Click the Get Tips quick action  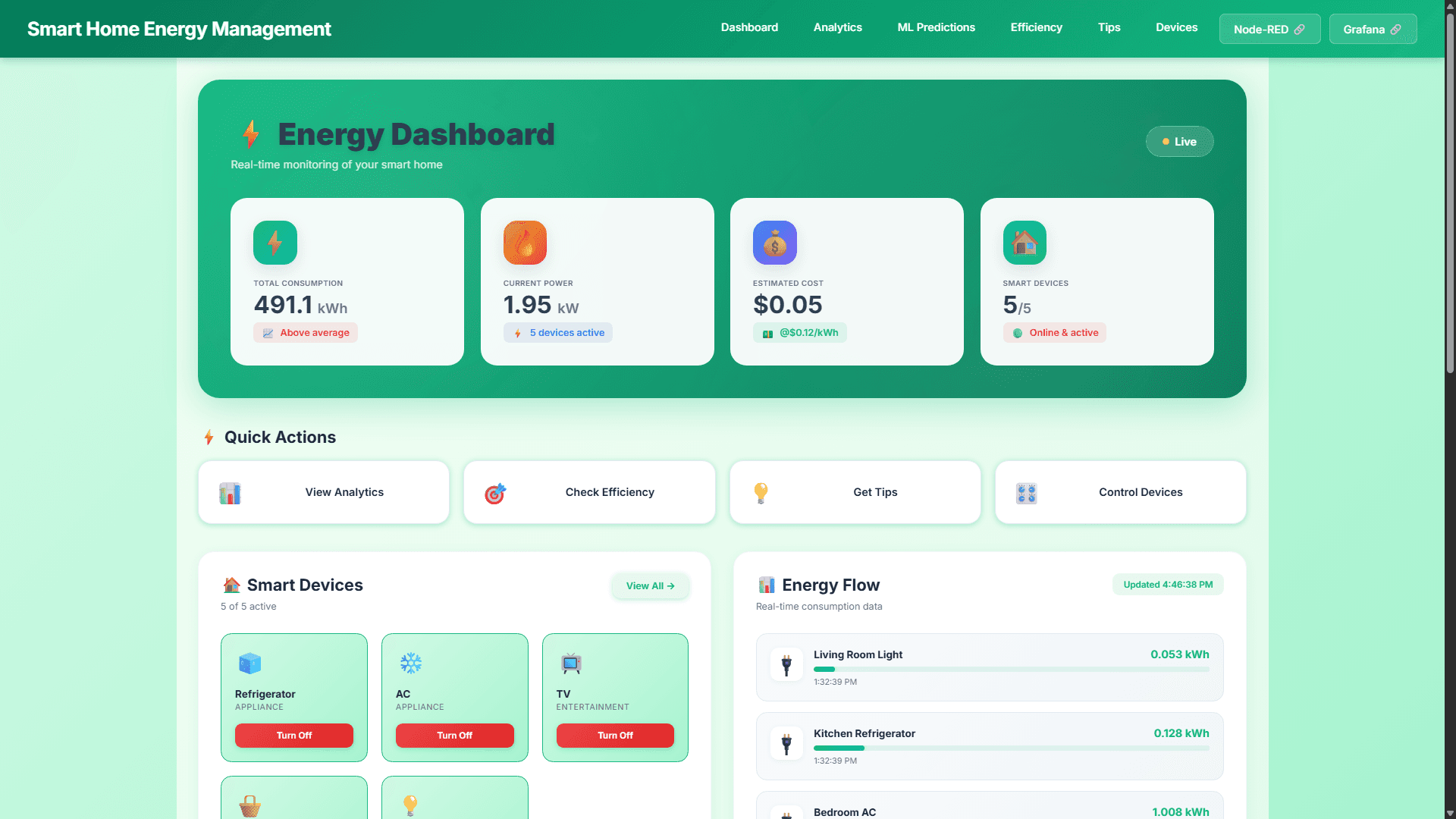point(855,491)
